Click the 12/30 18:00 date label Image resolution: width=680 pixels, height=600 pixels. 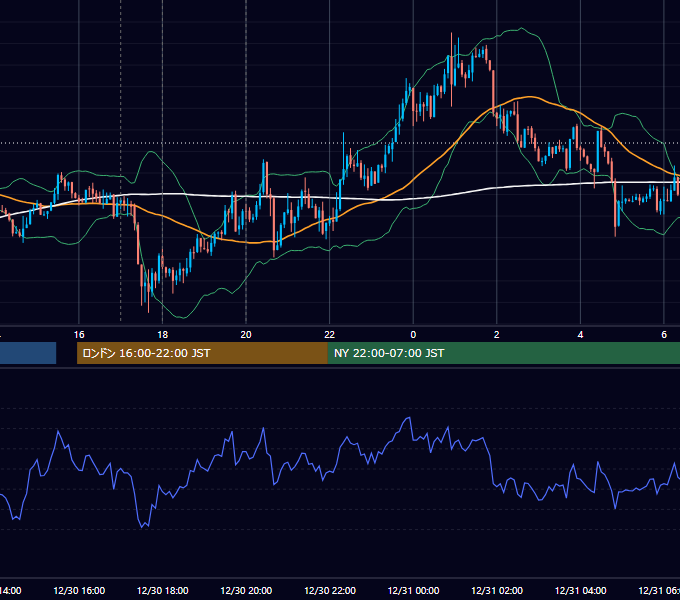pos(163,591)
